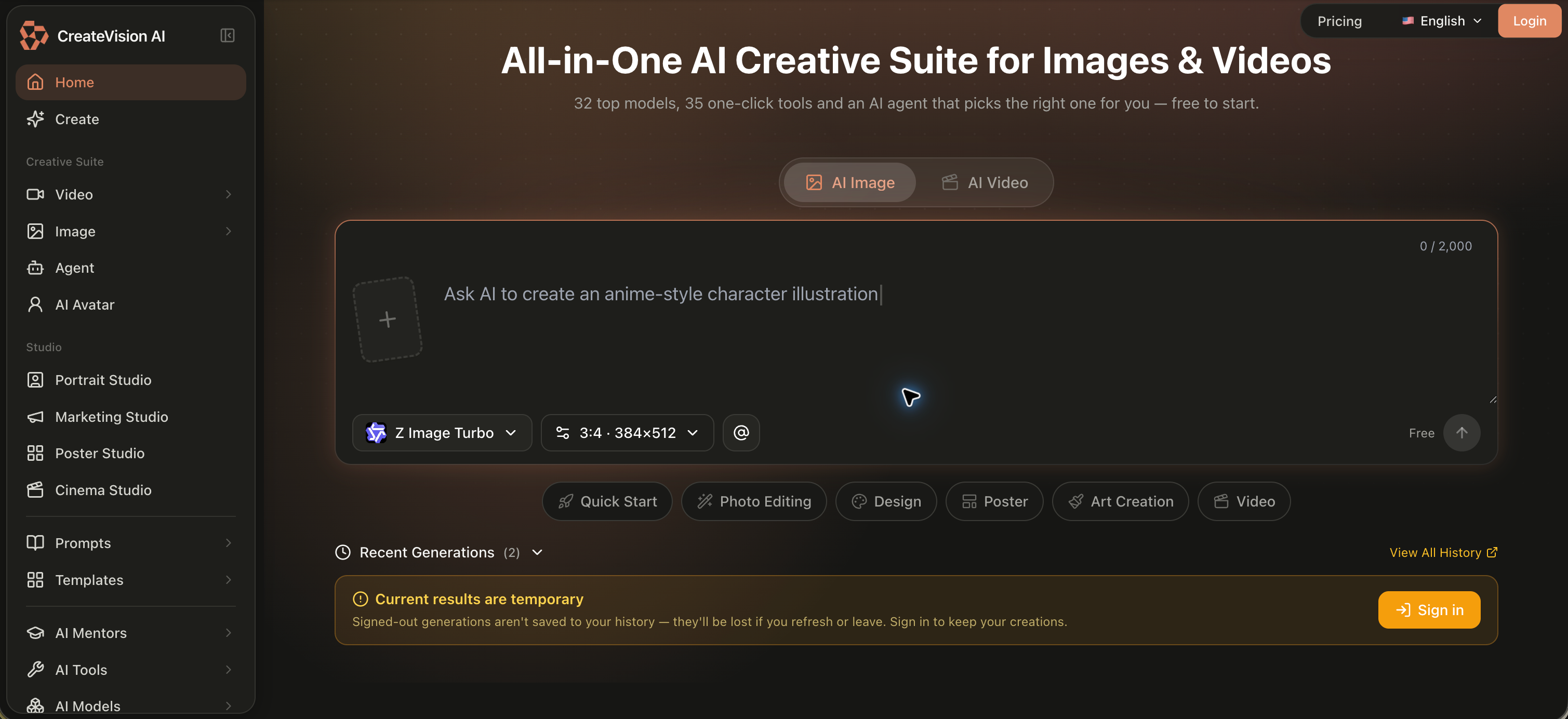This screenshot has height=719, width=1568.
Task: Click the warning icon in temporary results banner
Action: (361, 599)
